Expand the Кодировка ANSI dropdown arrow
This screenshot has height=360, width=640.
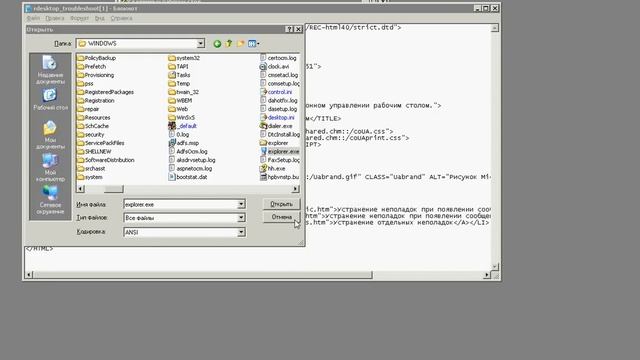coord(241,232)
